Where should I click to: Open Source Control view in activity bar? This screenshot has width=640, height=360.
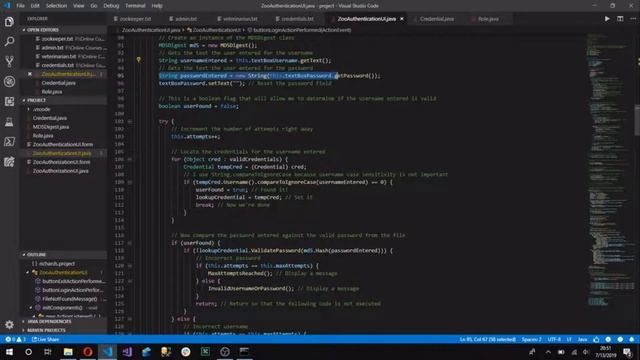(9, 61)
